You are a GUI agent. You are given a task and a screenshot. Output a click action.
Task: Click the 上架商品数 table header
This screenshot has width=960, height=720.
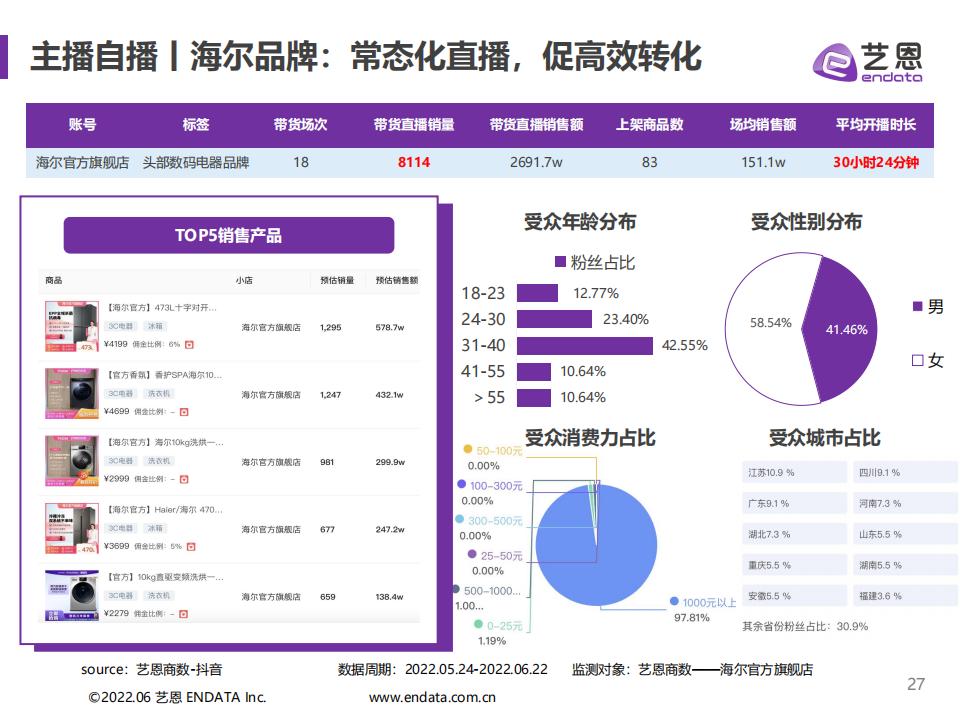650,125
